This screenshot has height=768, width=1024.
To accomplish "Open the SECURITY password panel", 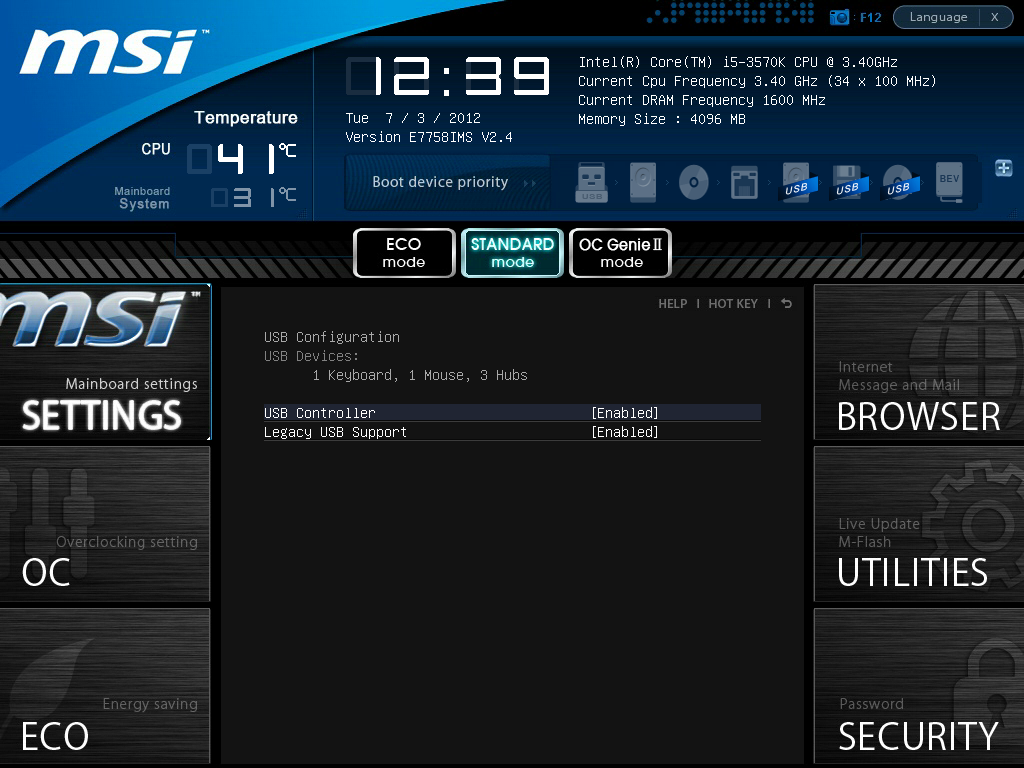I will (x=919, y=686).
